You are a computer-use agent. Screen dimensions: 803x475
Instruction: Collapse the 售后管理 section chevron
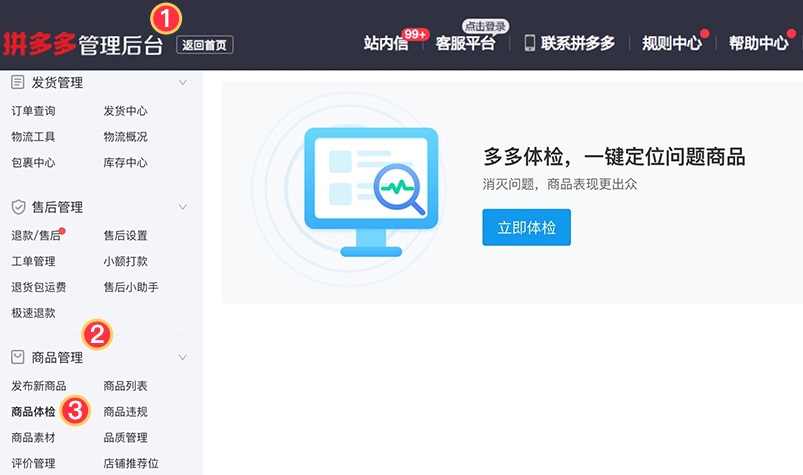[x=183, y=207]
